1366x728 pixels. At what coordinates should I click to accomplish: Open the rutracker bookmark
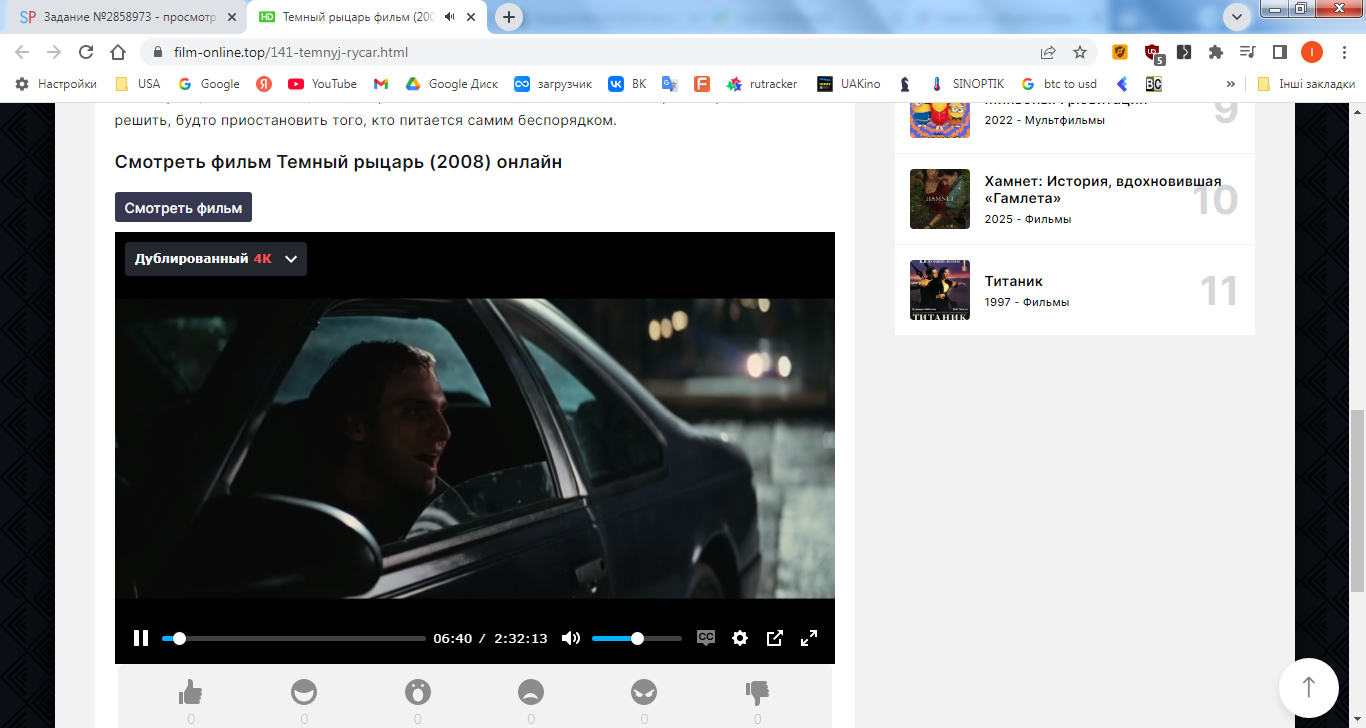pyautogui.click(x=762, y=84)
